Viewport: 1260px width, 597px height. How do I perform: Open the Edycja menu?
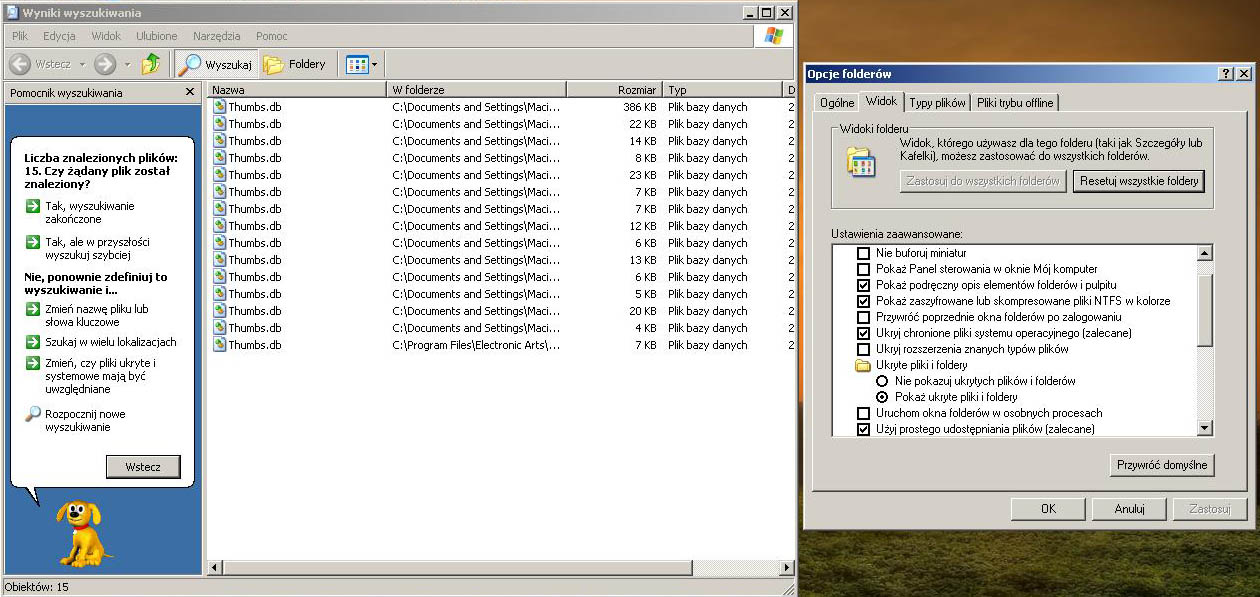tap(59, 36)
